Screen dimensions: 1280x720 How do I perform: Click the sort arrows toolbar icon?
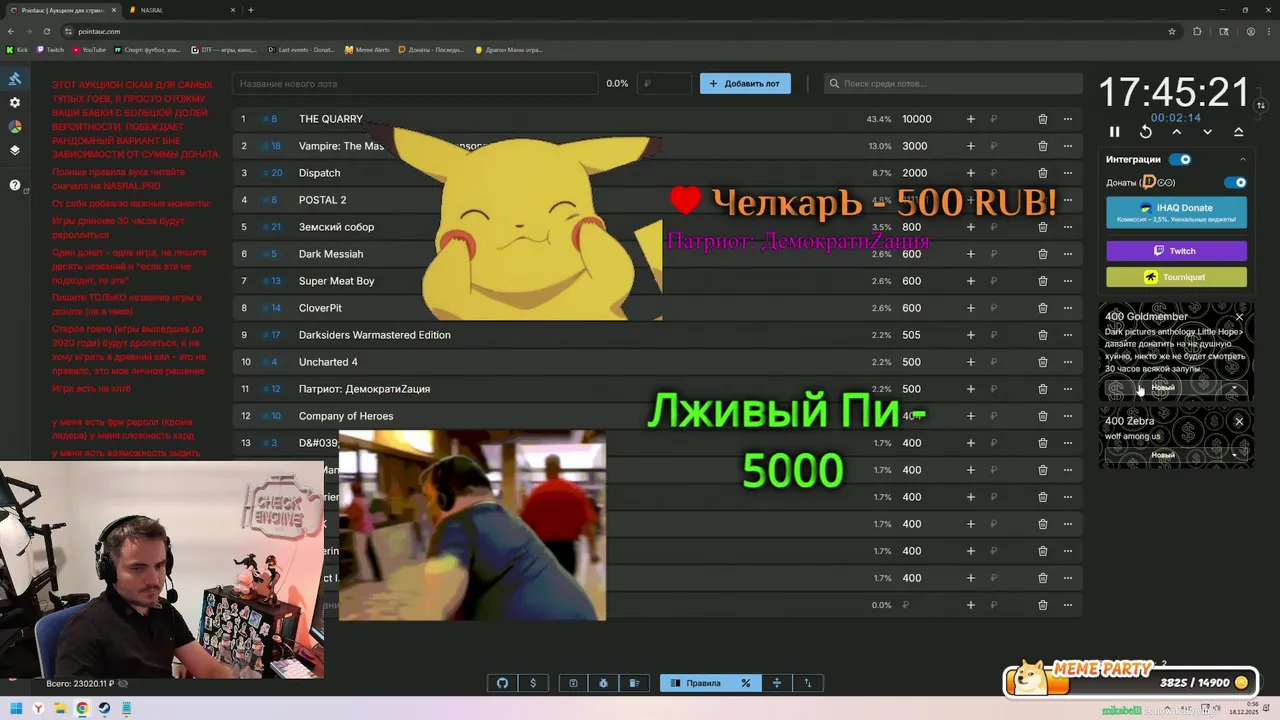pos(808,683)
